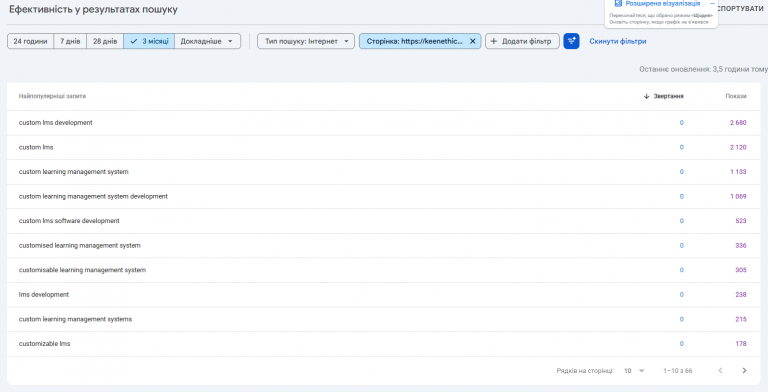
Task: Click impressions value 336
Action: 741,245
